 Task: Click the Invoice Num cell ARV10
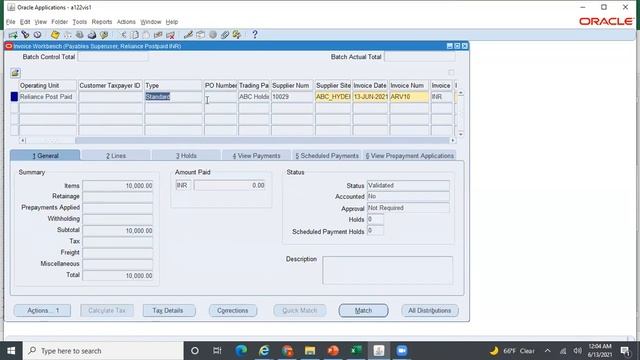point(409,97)
